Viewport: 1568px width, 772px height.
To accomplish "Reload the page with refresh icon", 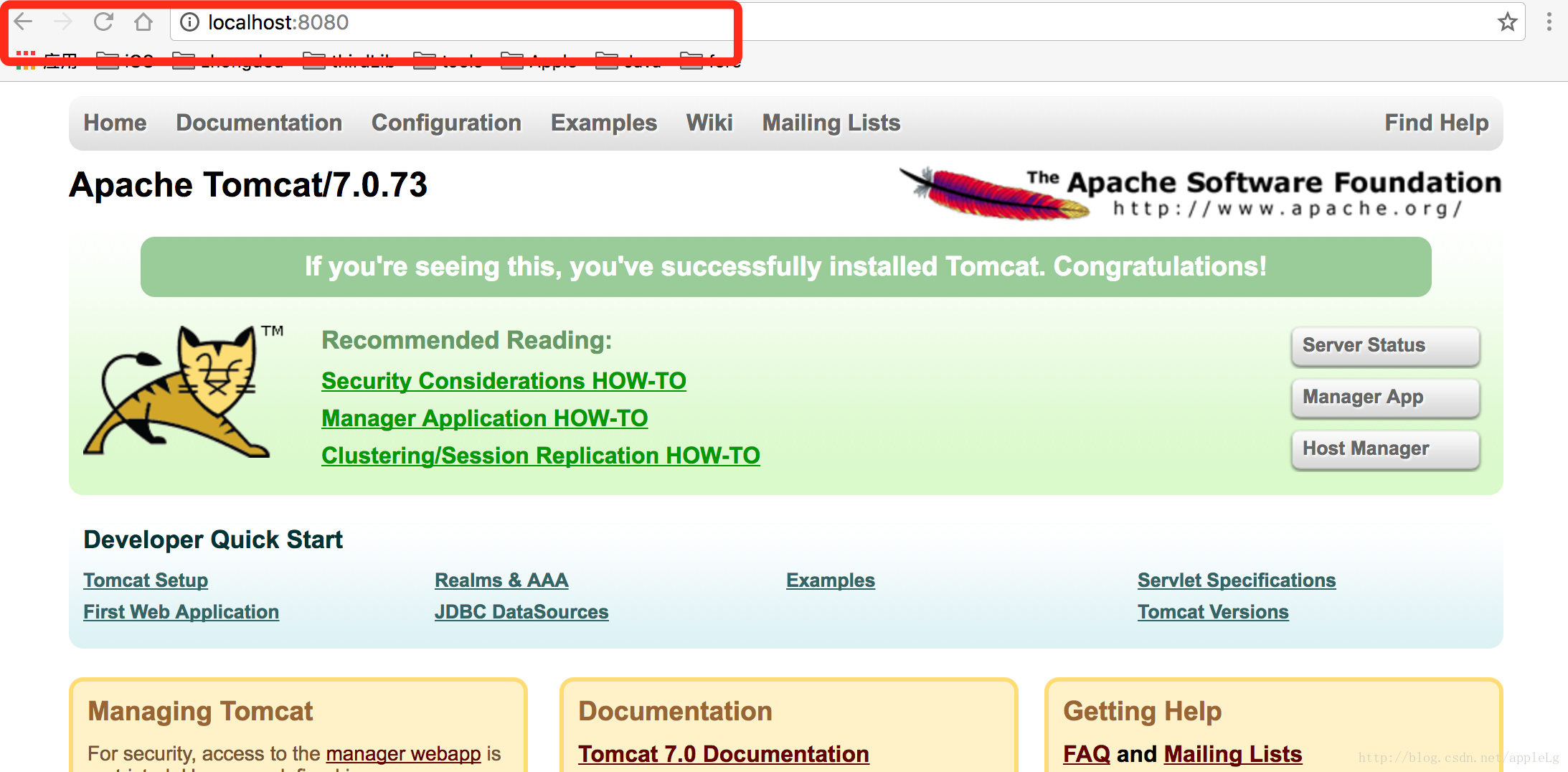I will 103,22.
